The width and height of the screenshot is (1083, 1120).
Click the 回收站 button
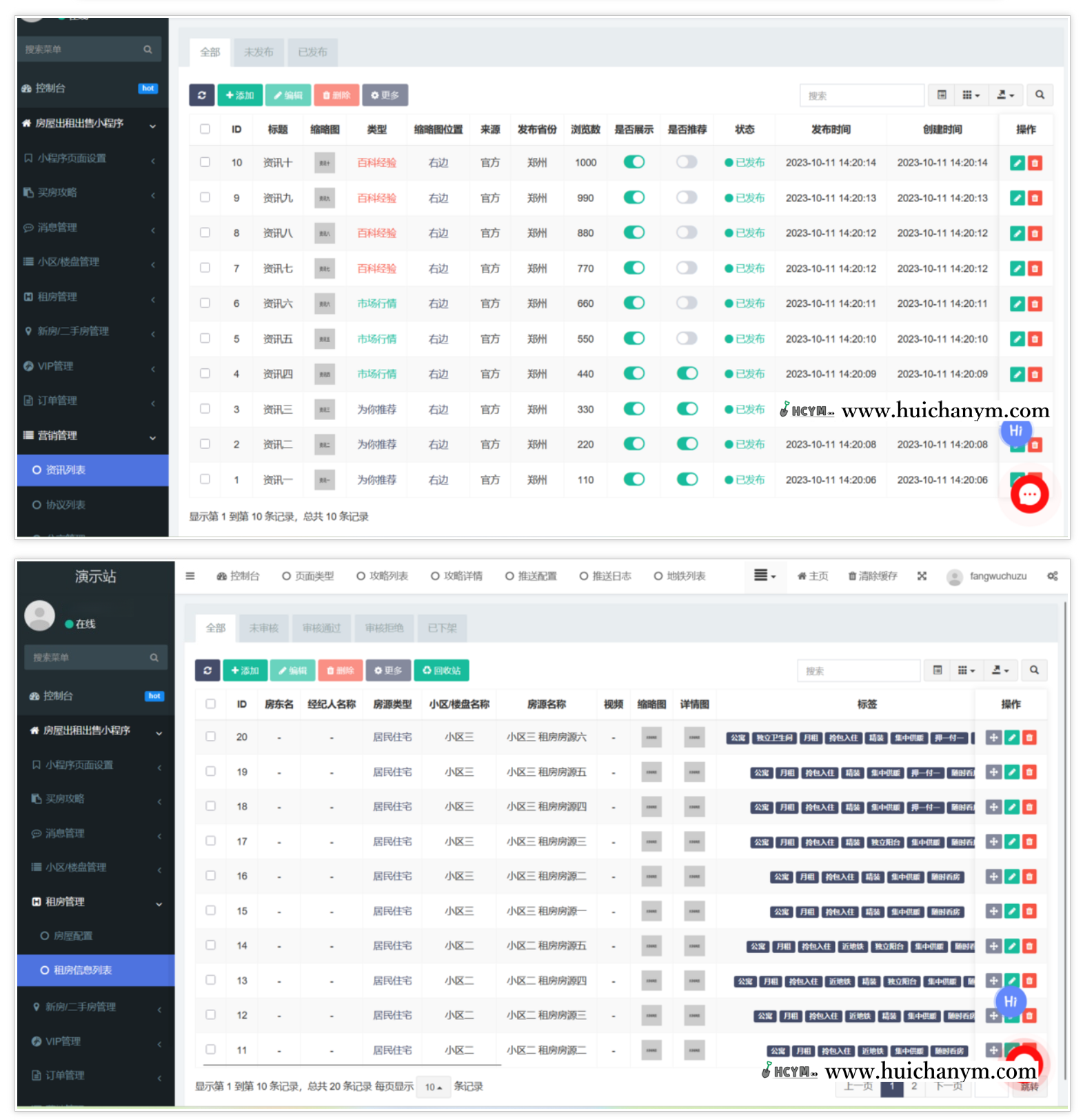pos(441,670)
